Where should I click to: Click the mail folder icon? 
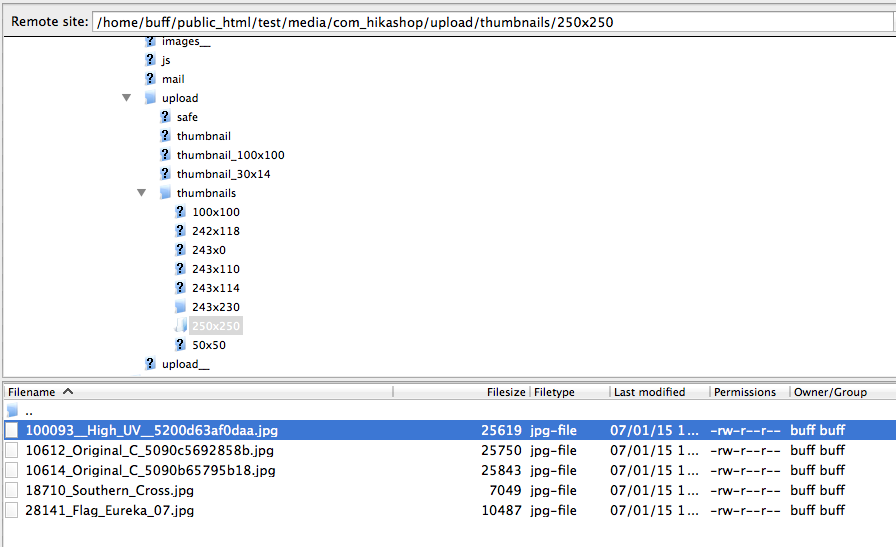click(150, 78)
